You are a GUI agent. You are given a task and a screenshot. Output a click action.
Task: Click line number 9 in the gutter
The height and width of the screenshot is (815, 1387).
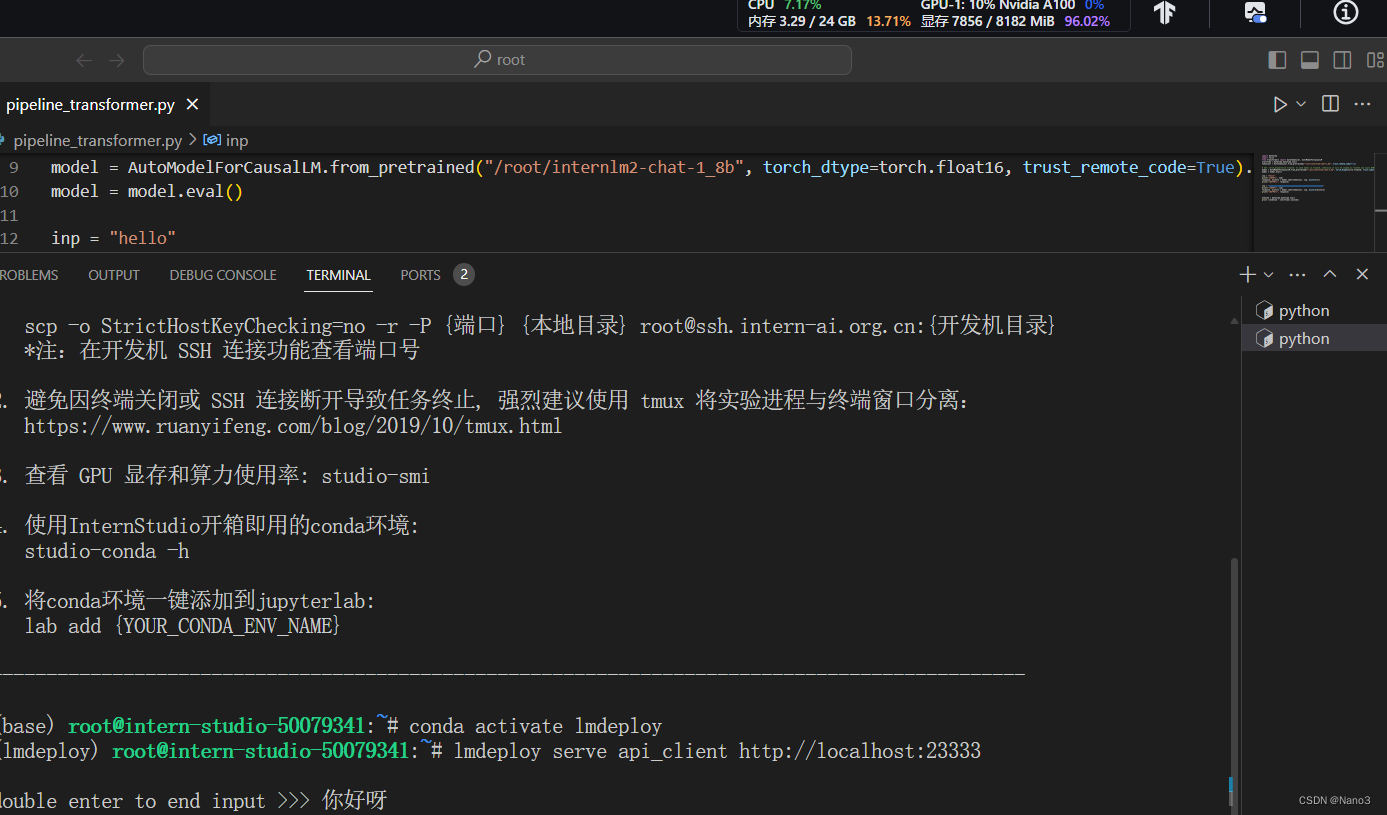click(x=14, y=167)
